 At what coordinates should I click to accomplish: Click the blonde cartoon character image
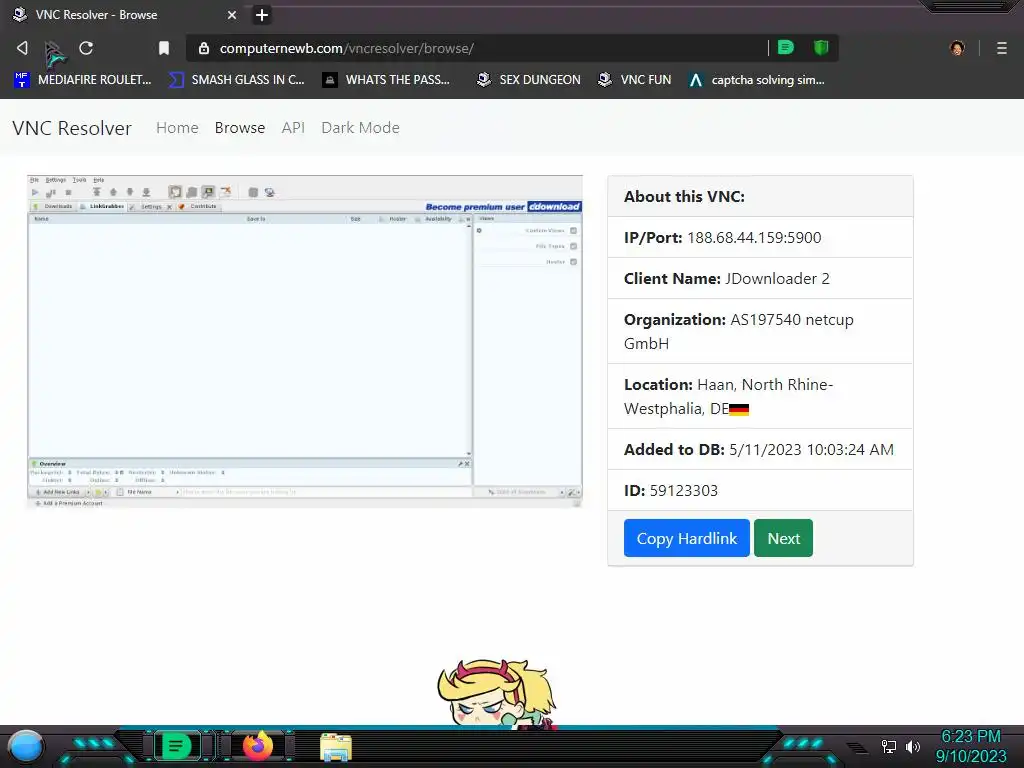click(x=496, y=694)
